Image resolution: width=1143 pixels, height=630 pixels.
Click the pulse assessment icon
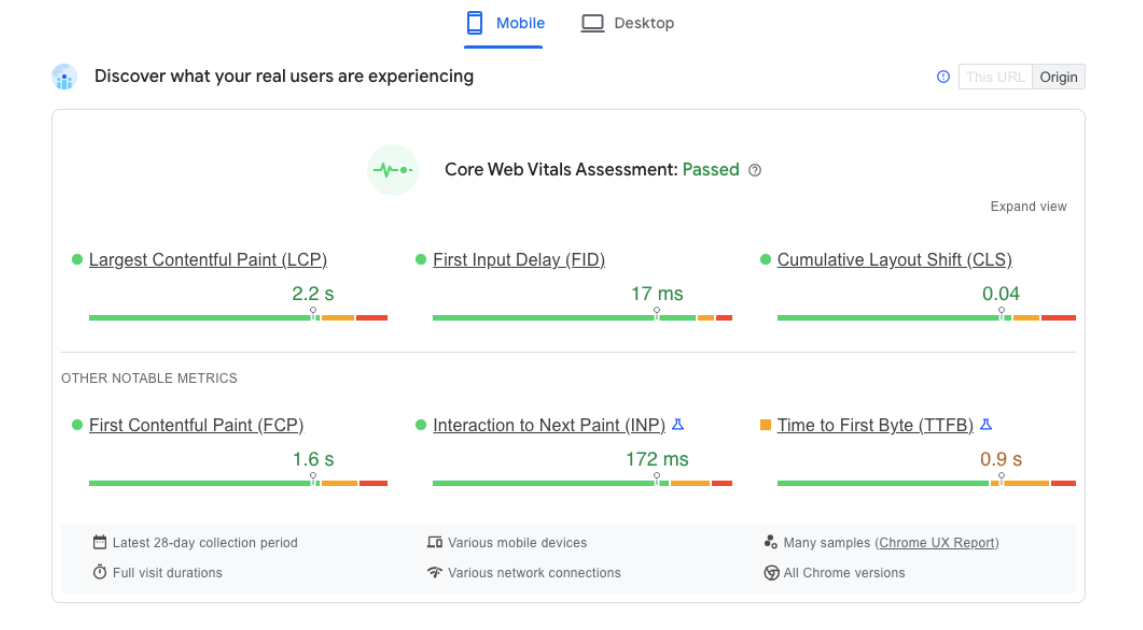pos(393,169)
